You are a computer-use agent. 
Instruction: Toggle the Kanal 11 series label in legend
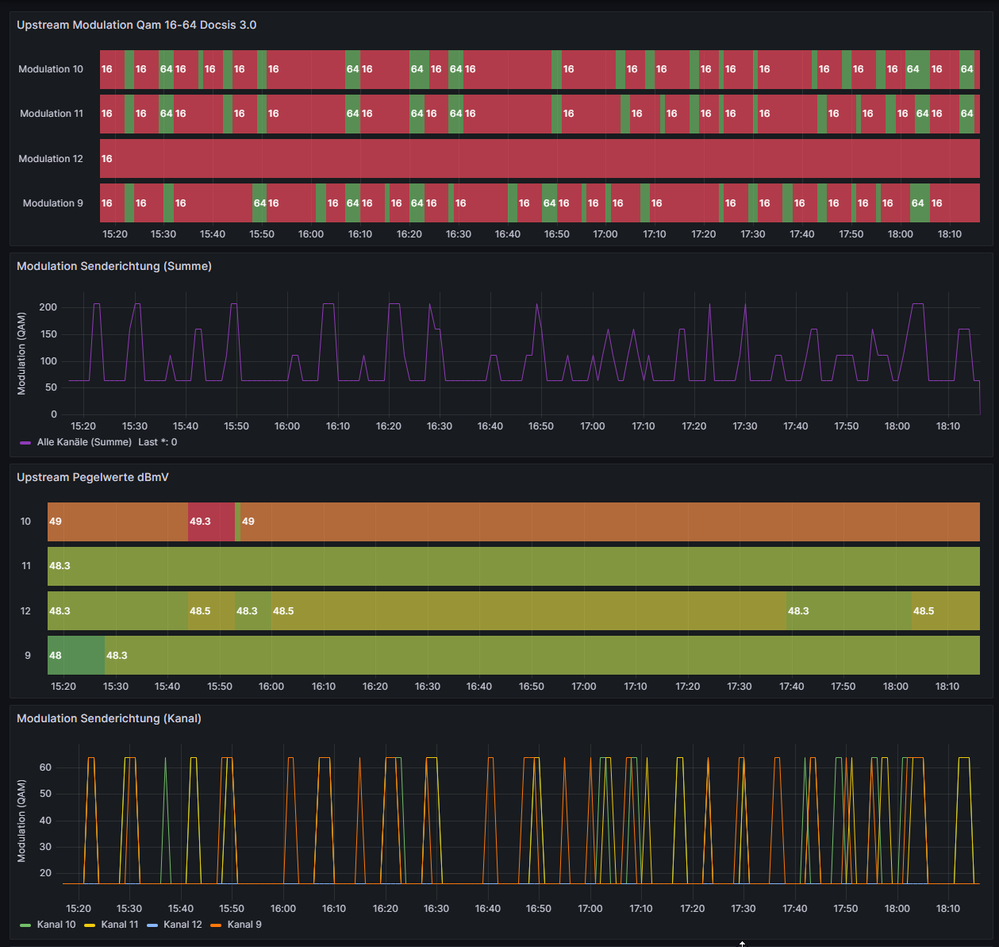tap(120, 925)
